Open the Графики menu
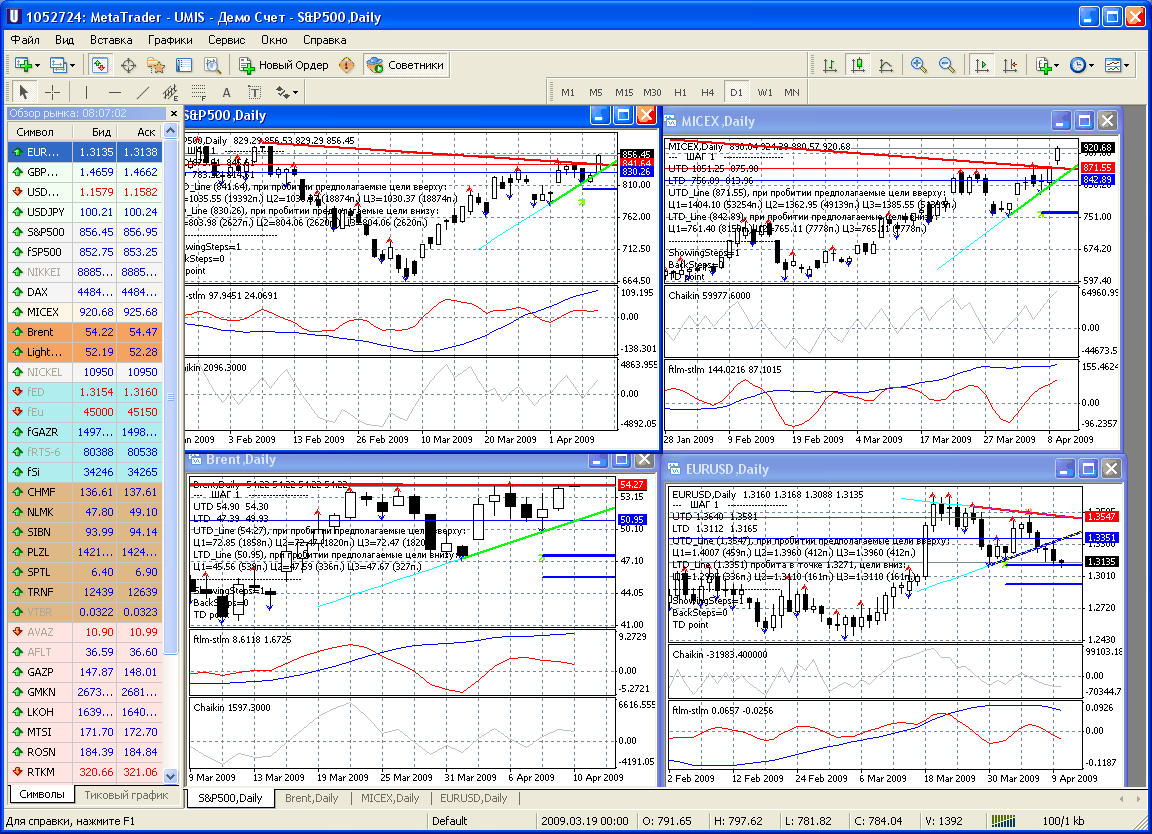Image resolution: width=1152 pixels, height=834 pixels. pos(170,40)
